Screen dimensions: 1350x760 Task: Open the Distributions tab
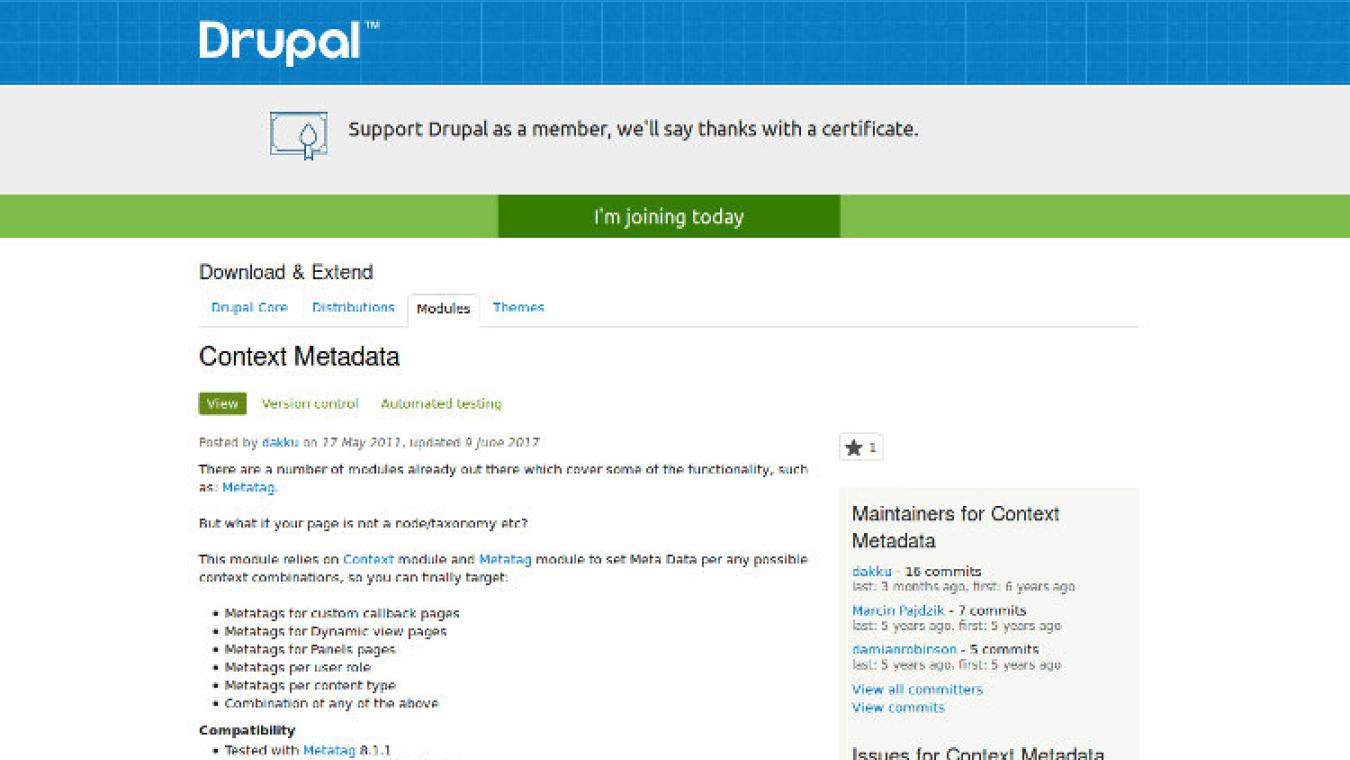point(353,307)
